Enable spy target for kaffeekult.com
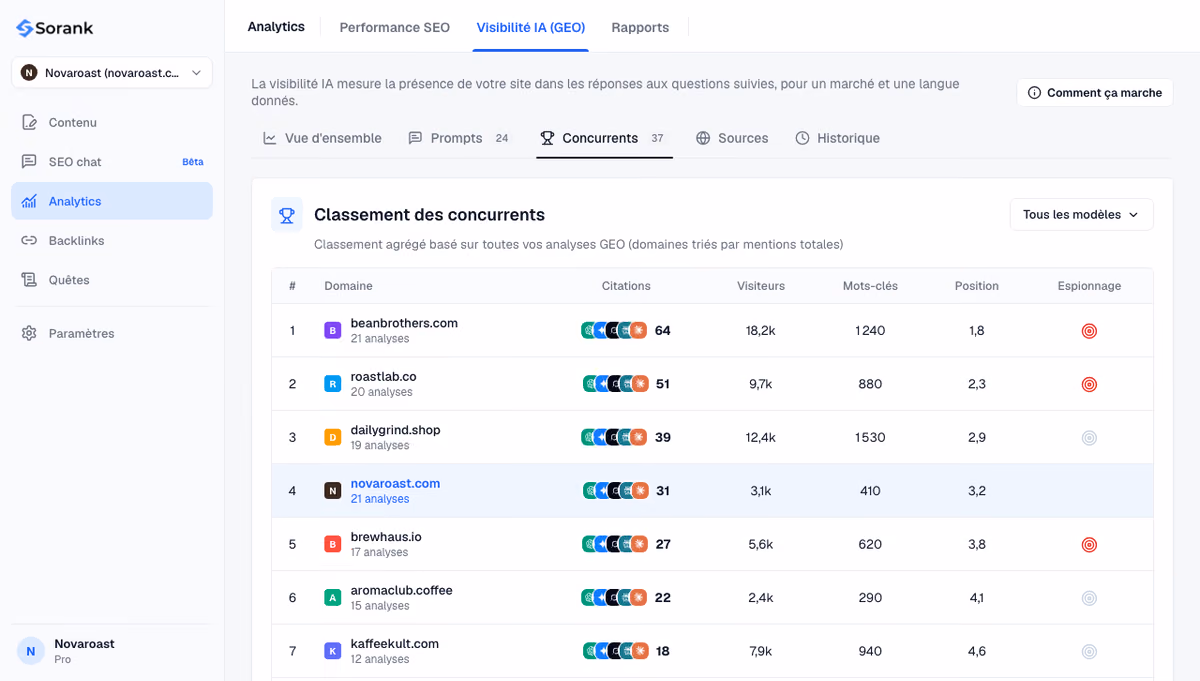Image resolution: width=1200 pixels, height=681 pixels. pyautogui.click(x=1089, y=652)
